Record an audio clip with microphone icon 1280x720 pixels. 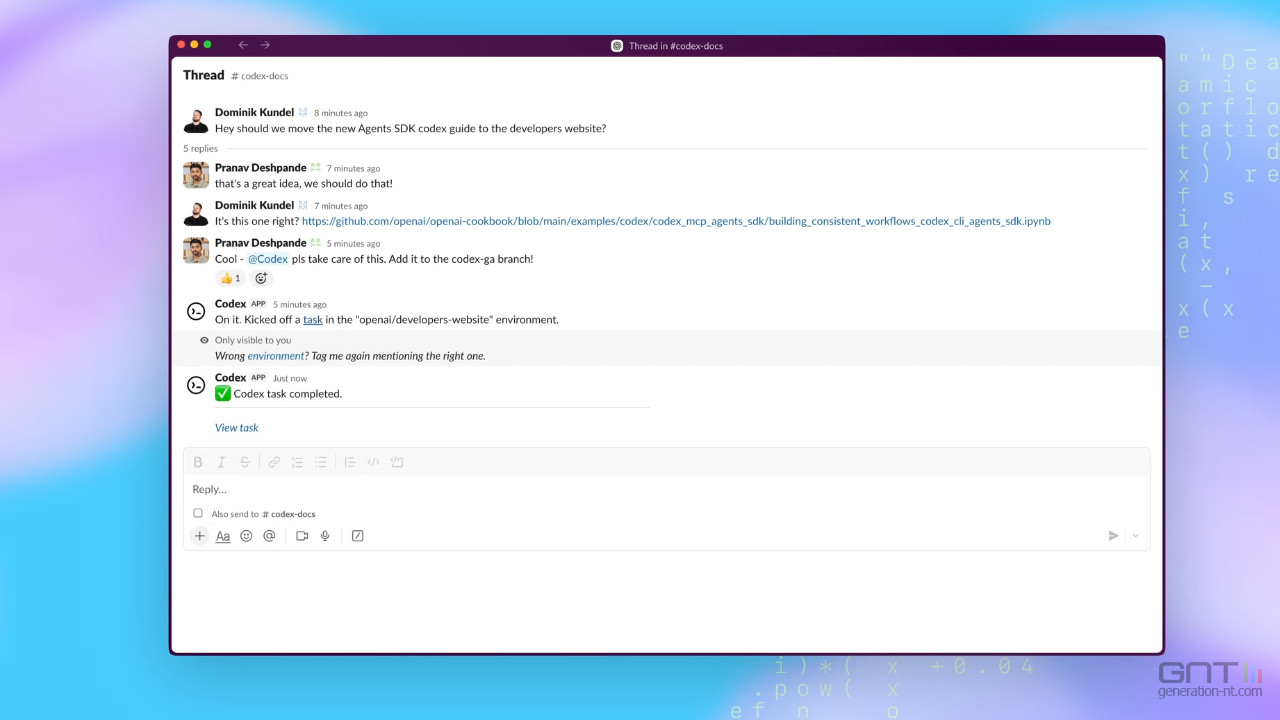(x=325, y=536)
